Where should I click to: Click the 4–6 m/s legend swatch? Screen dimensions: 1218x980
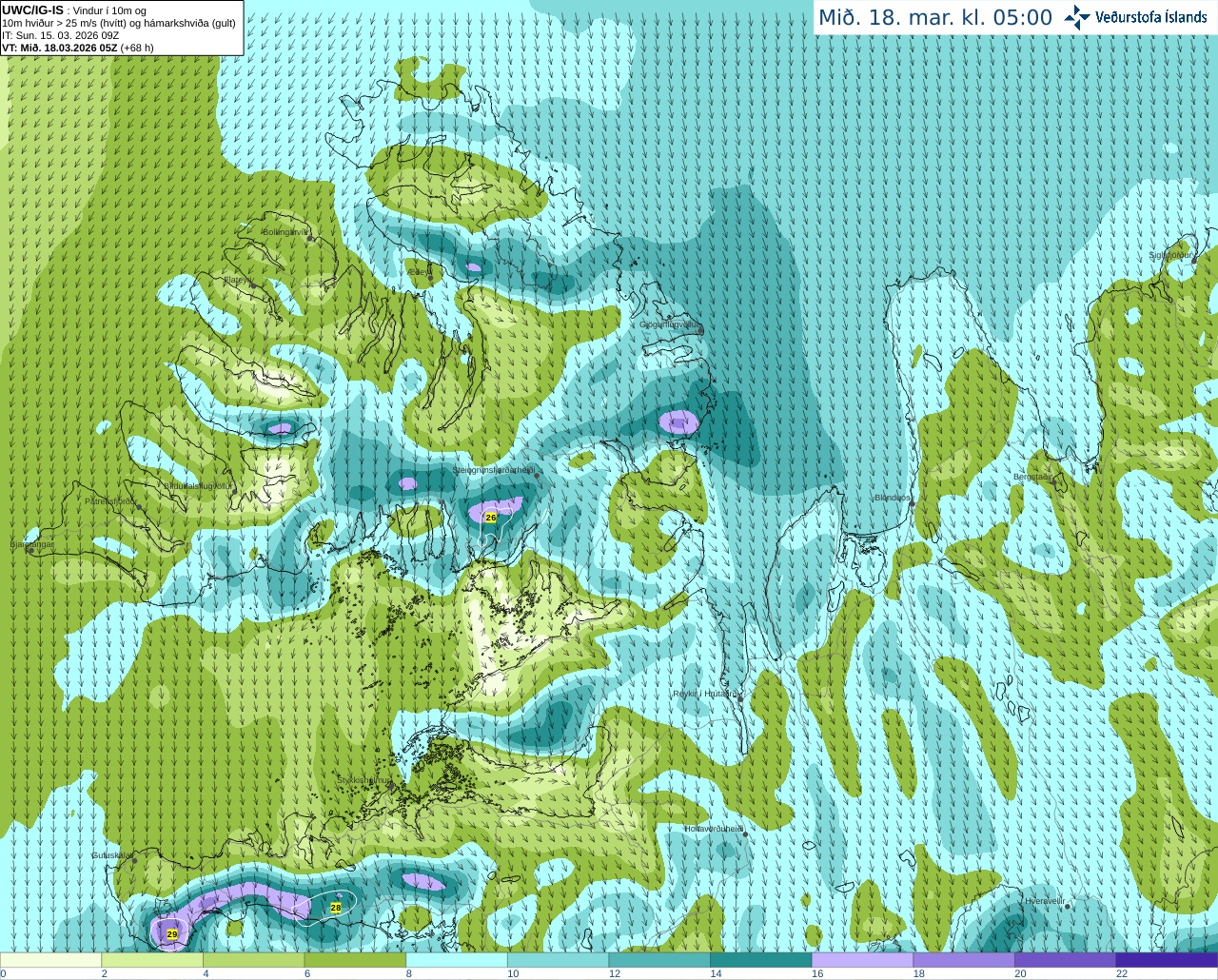[253, 960]
